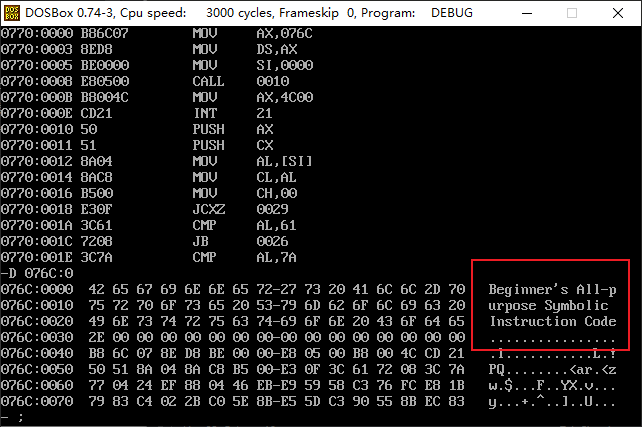Close the DOSBox window
Image resolution: width=642 pixels, height=427 pixels.
coord(618,13)
